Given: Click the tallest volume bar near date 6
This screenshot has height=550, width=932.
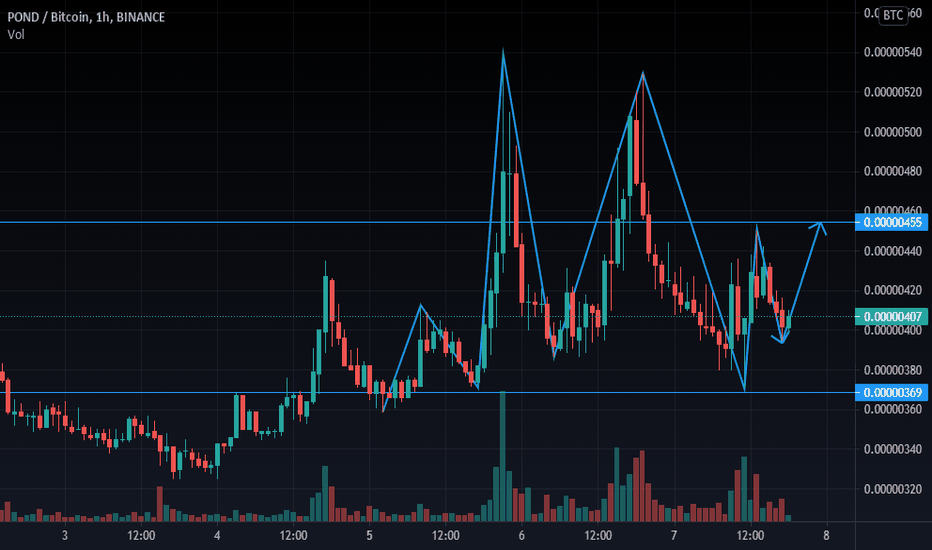Looking at the screenshot, I should [x=503, y=456].
